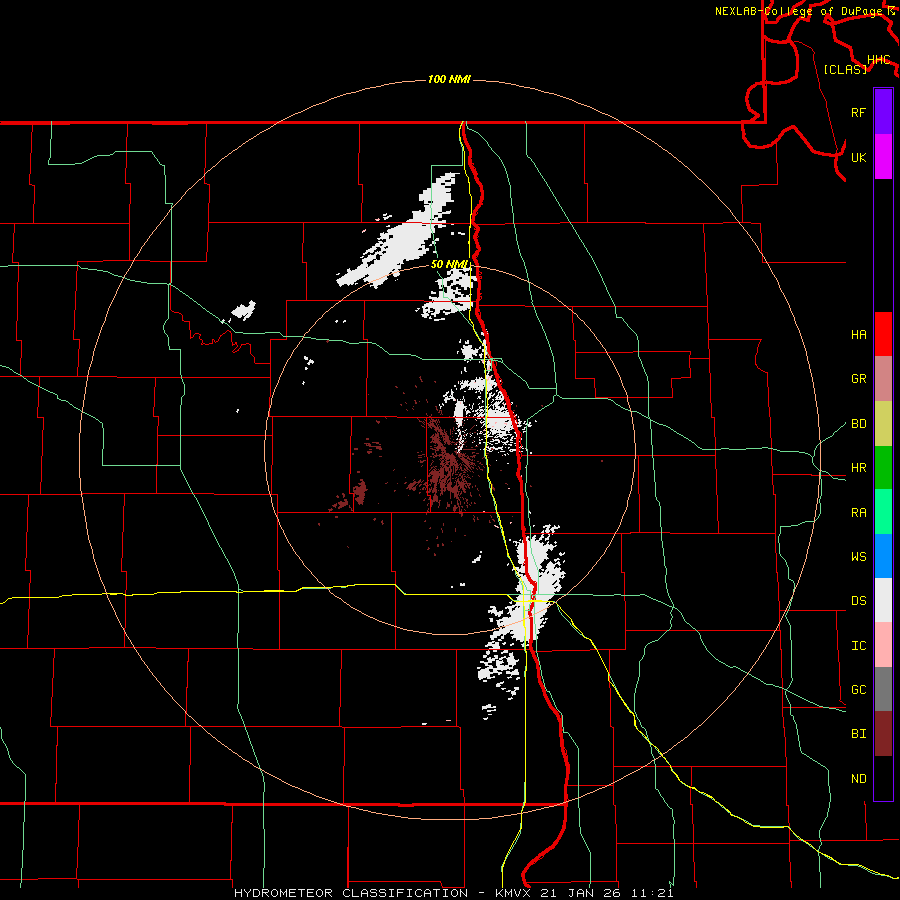Click the BI dark red legend swatch
Screen dimensions: 900x900
click(x=883, y=734)
